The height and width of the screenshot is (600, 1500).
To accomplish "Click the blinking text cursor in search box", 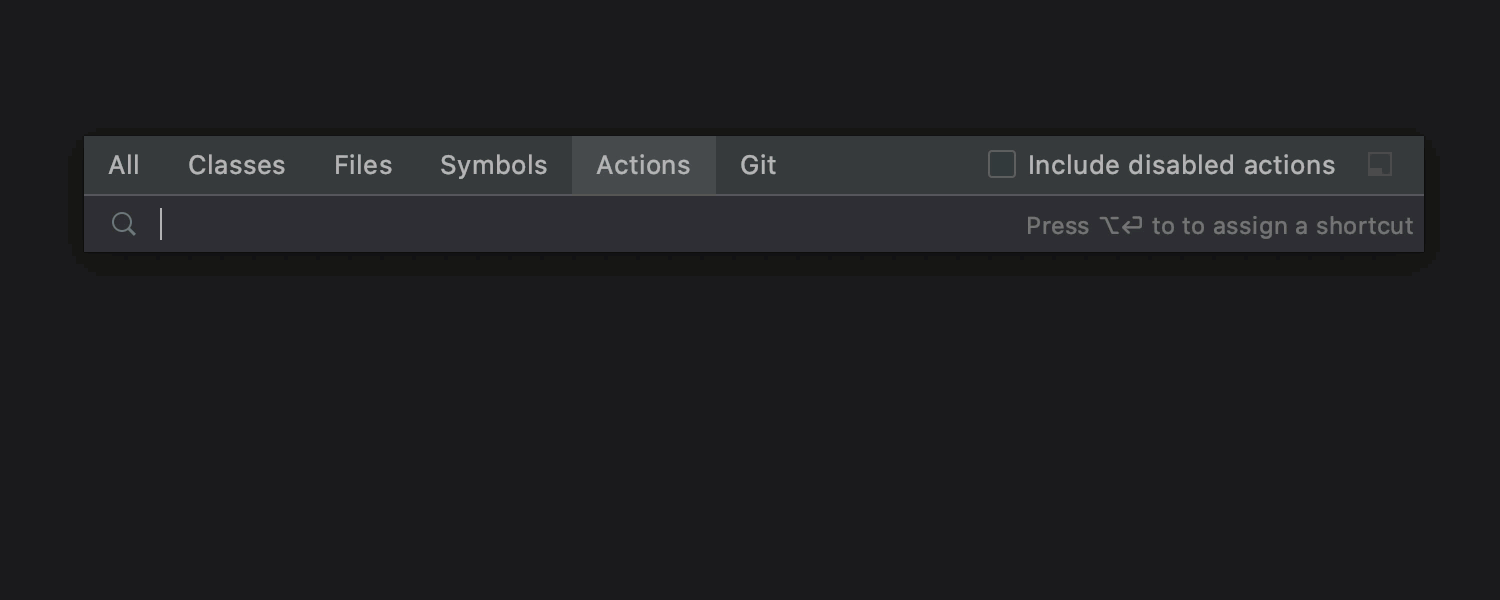I will pyautogui.click(x=161, y=224).
